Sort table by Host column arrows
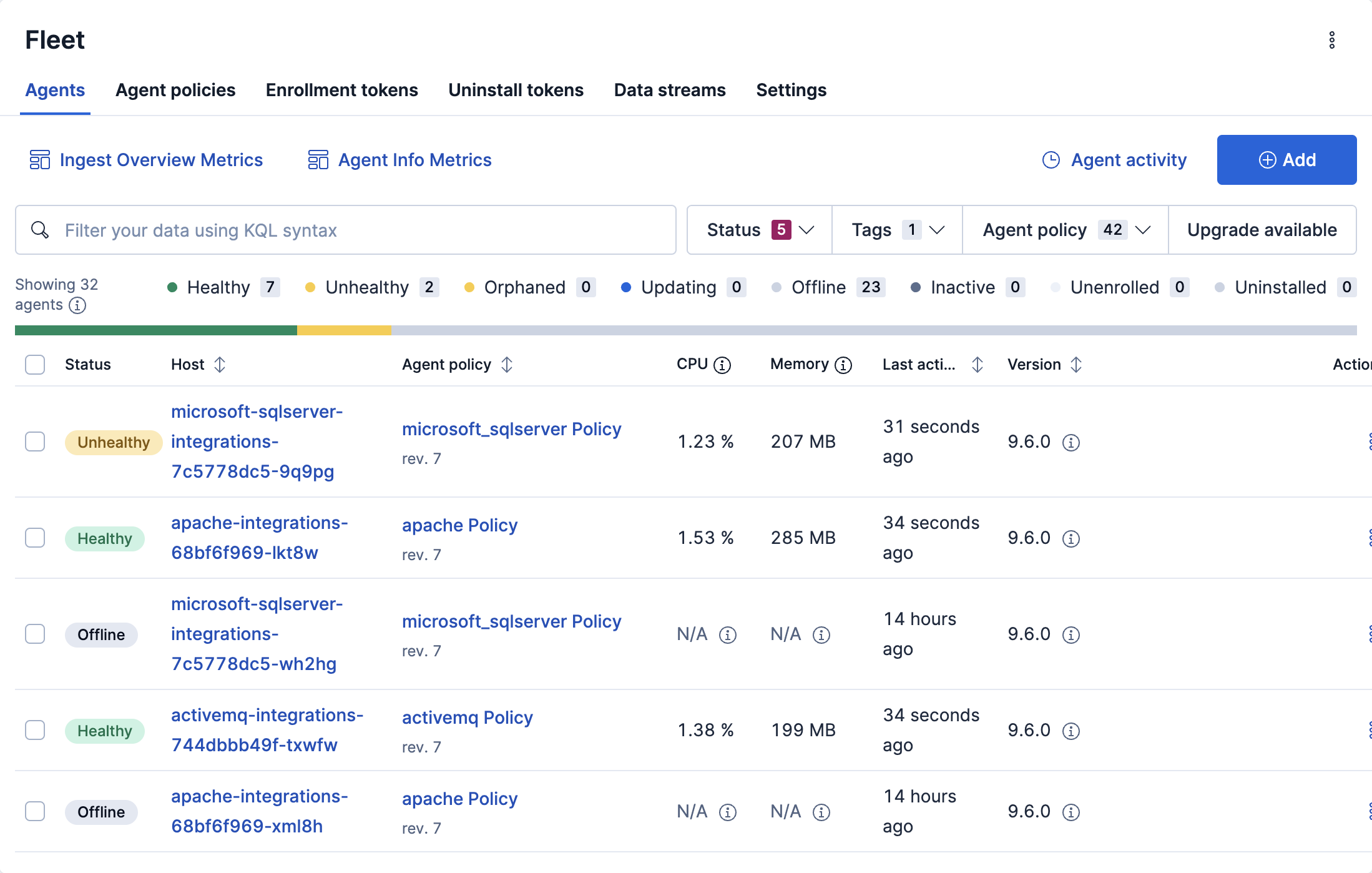Image resolution: width=1372 pixels, height=873 pixels. point(220,364)
